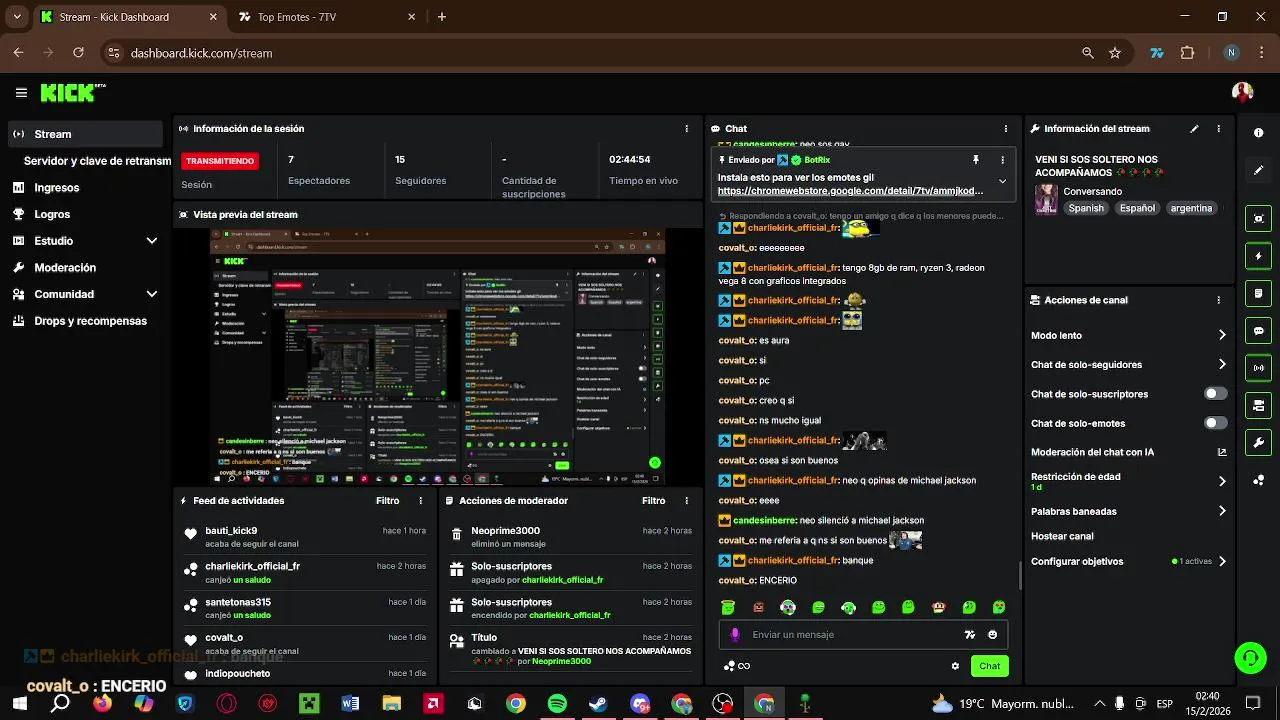Open Configurar objetivos arrow

[x=1222, y=562]
